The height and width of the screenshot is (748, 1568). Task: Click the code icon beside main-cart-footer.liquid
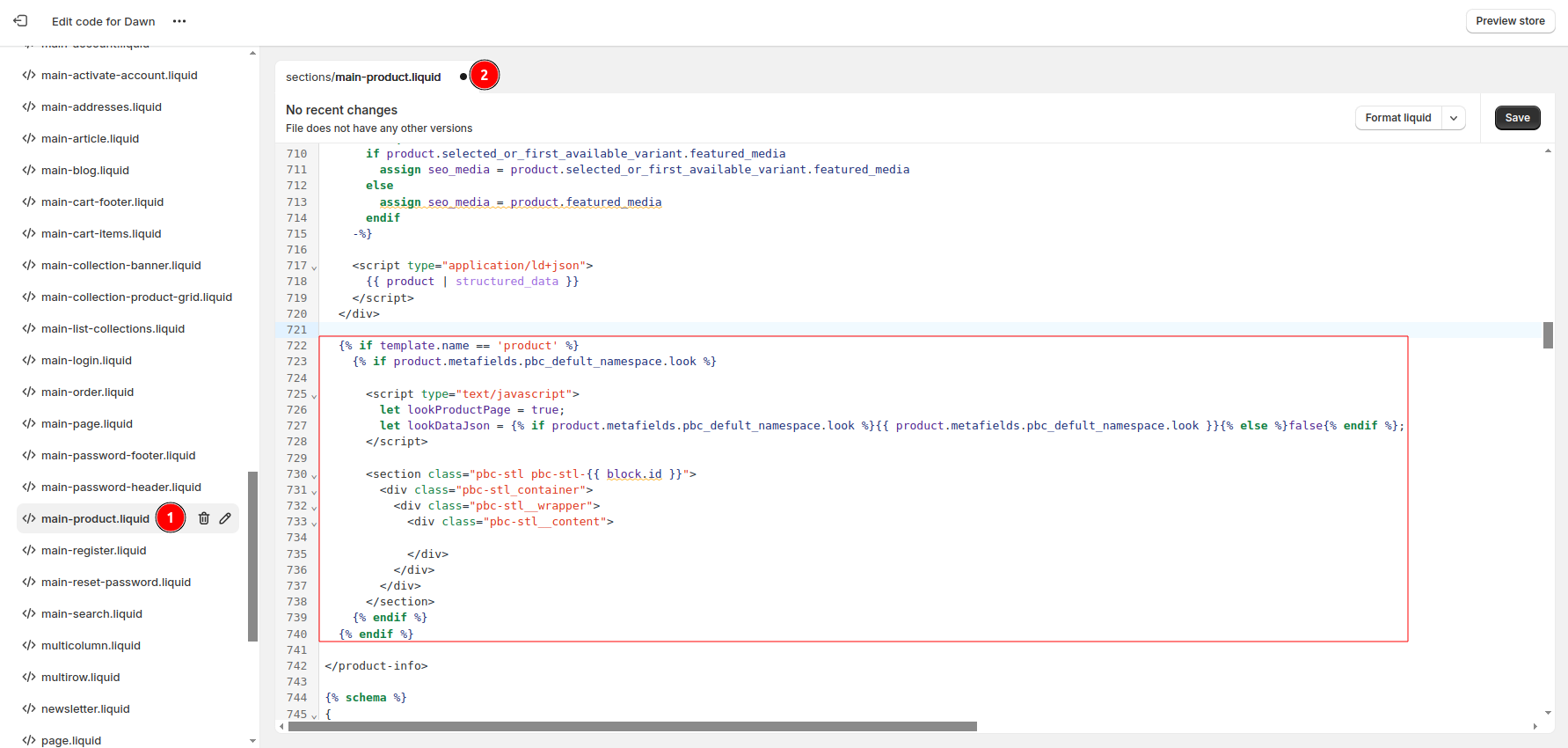coord(29,202)
